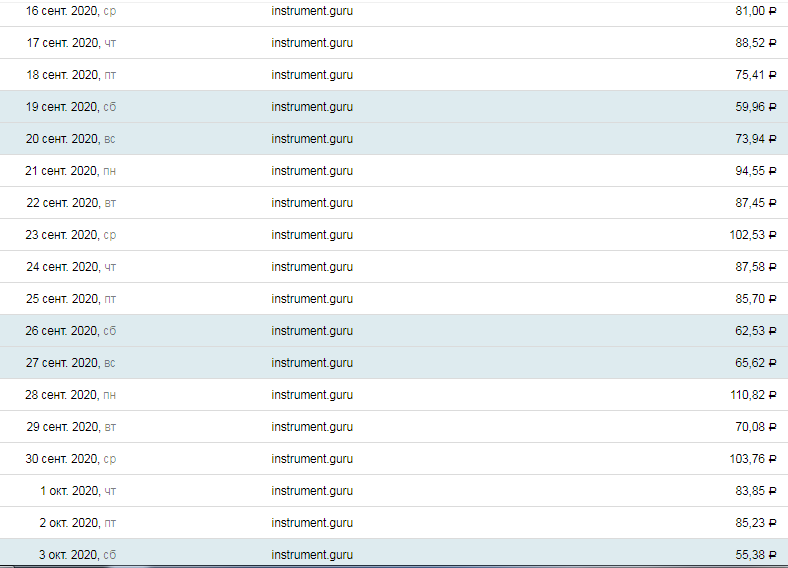The width and height of the screenshot is (788, 568).
Task: Click instrument.guru in the 19 сент. row
Action: [312, 107]
